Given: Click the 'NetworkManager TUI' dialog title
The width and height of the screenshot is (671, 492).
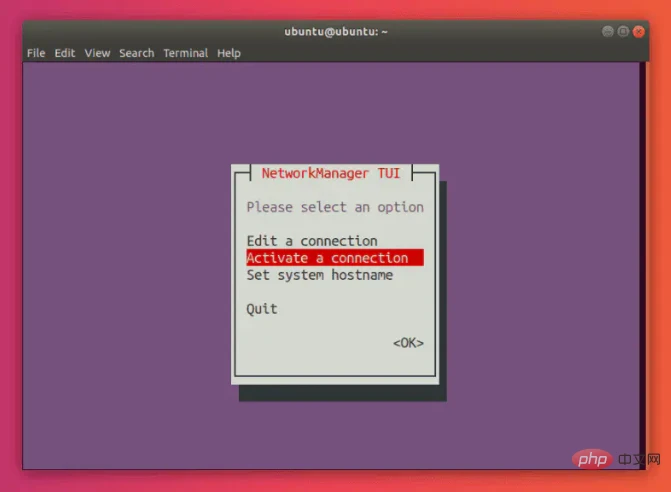Looking at the screenshot, I should point(330,173).
